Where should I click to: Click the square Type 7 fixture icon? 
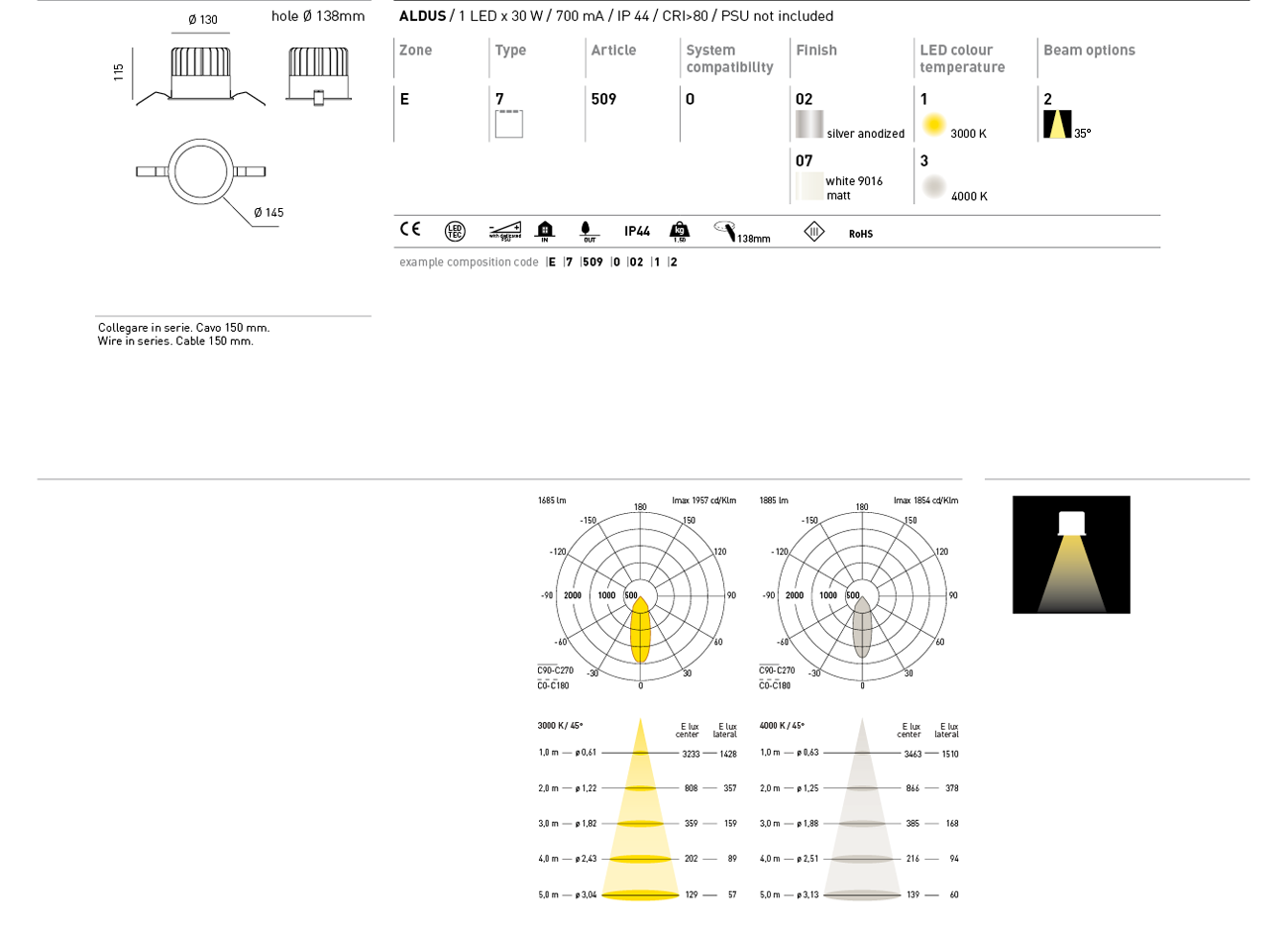[508, 124]
